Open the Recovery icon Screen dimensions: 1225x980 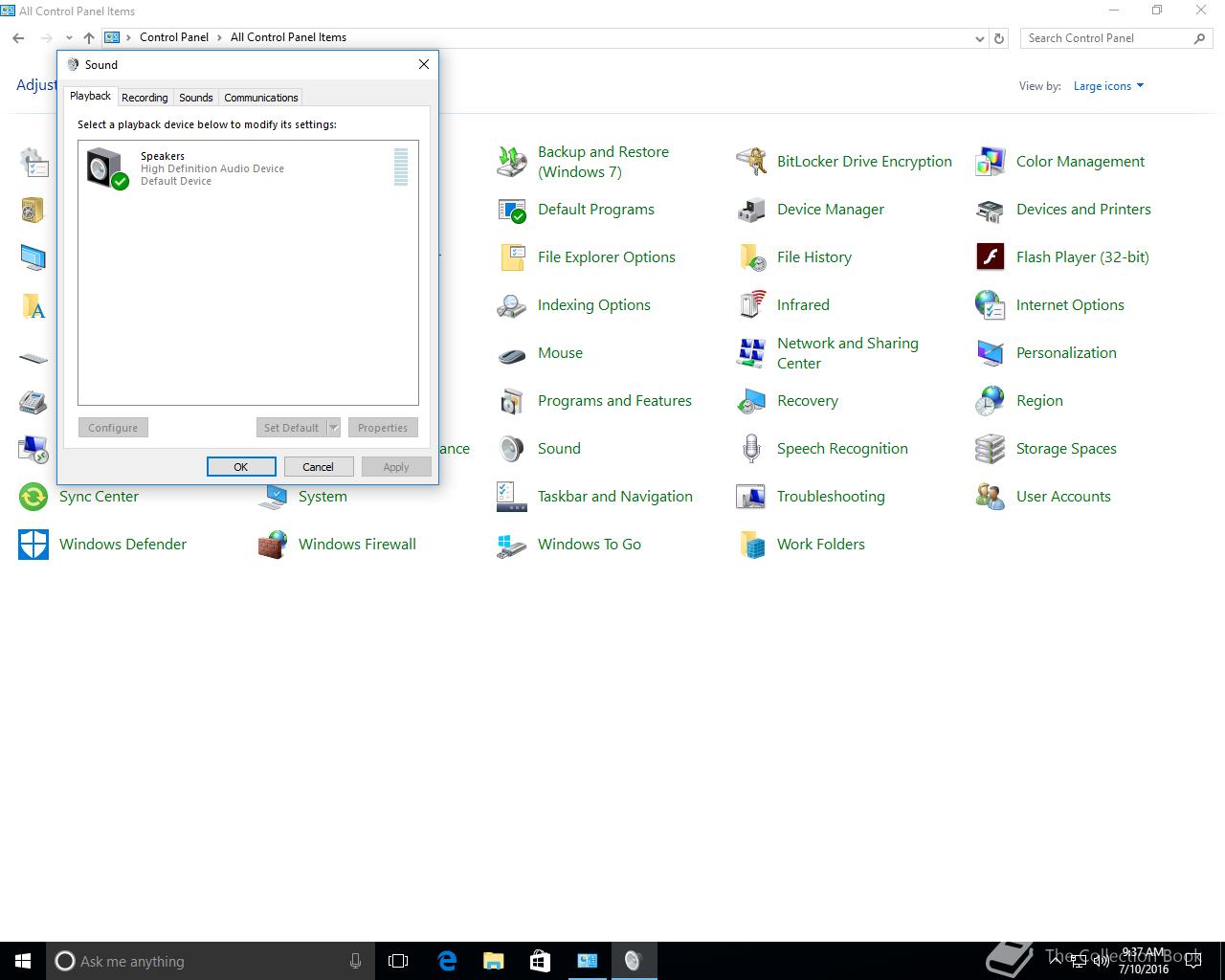tap(750, 401)
